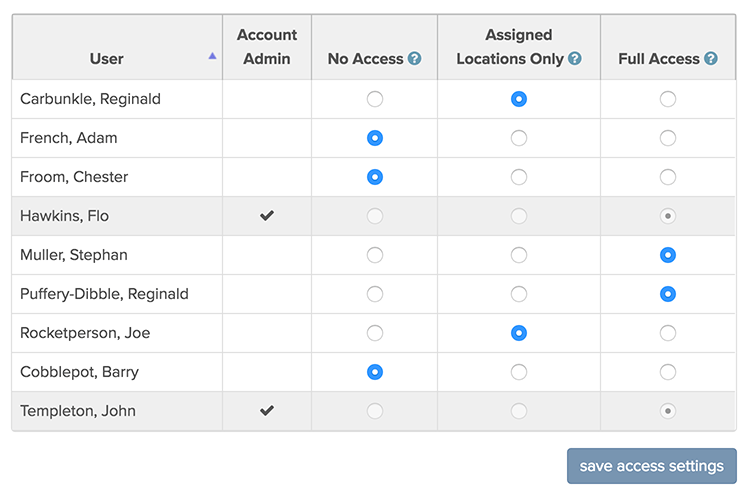Image resolution: width=751 pixels, height=499 pixels.
Task: Click the No Access help icon
Action: [414, 58]
